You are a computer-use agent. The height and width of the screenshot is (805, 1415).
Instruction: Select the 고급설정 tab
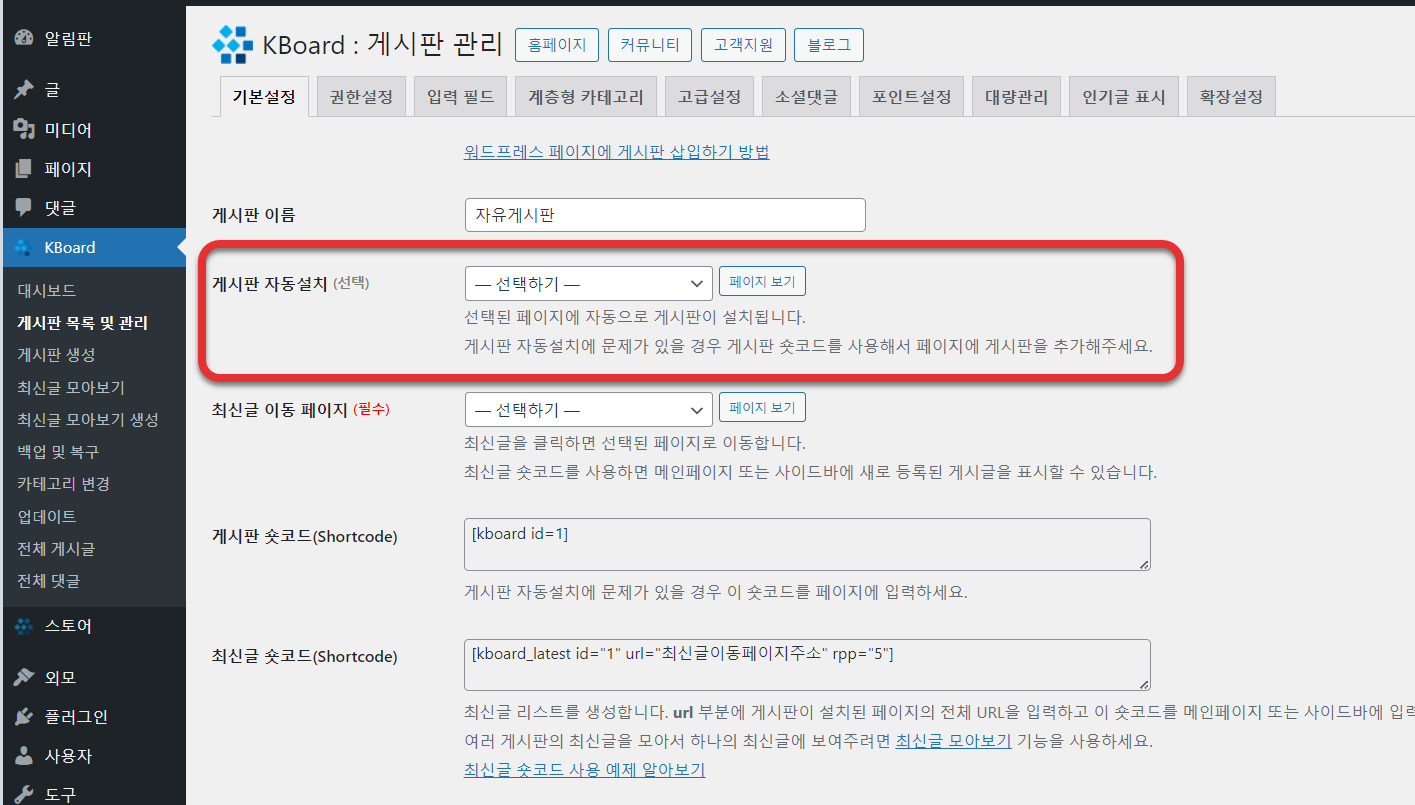click(x=709, y=97)
